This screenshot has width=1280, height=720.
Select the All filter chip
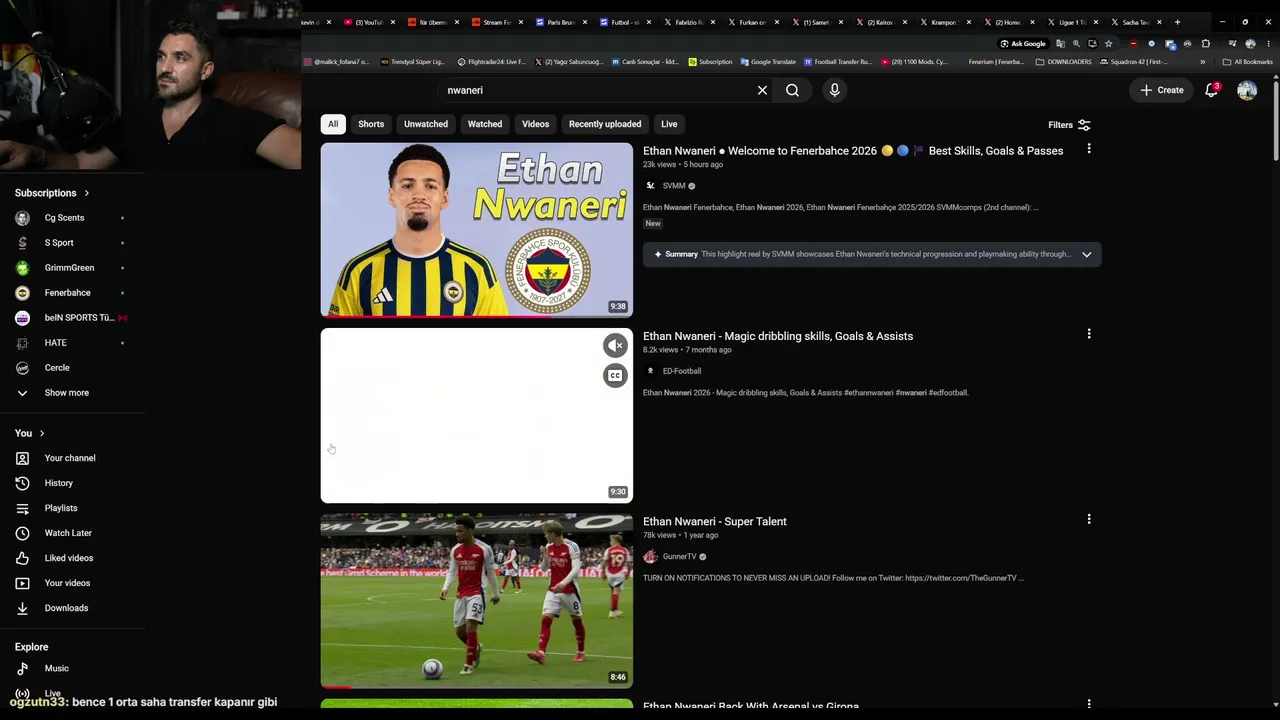click(333, 124)
